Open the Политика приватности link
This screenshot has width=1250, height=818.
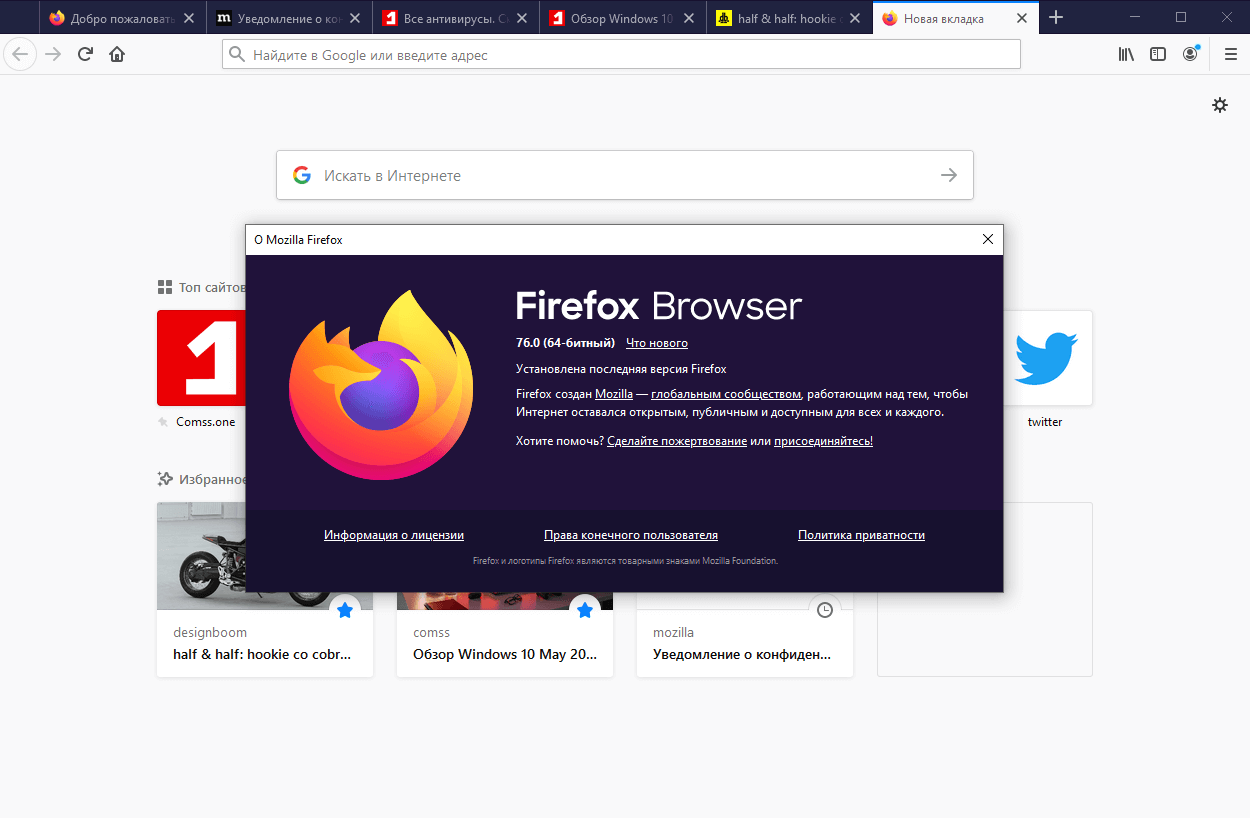pyautogui.click(x=861, y=534)
